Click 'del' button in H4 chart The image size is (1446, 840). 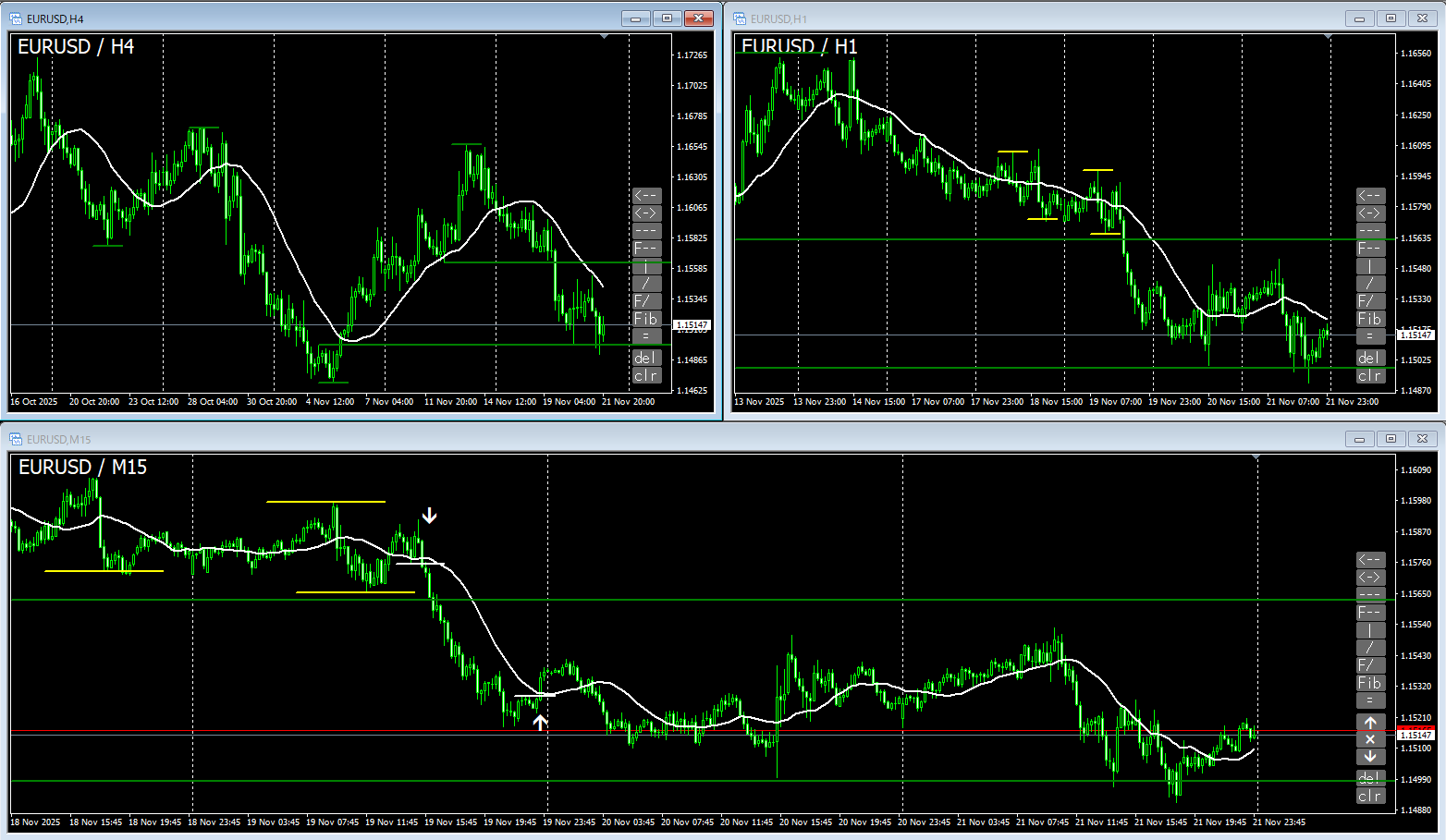pos(646,358)
